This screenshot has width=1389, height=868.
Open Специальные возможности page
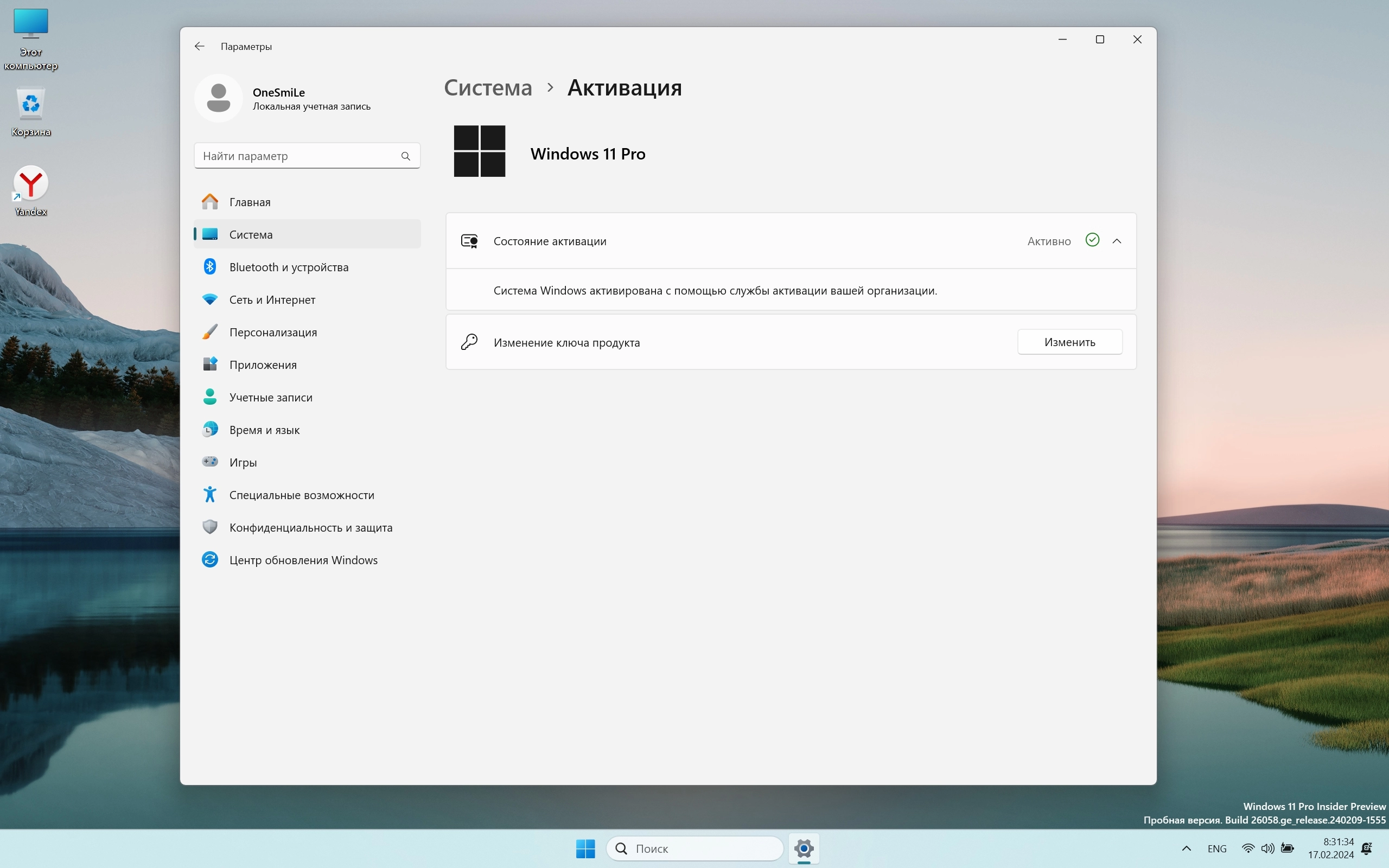301,495
